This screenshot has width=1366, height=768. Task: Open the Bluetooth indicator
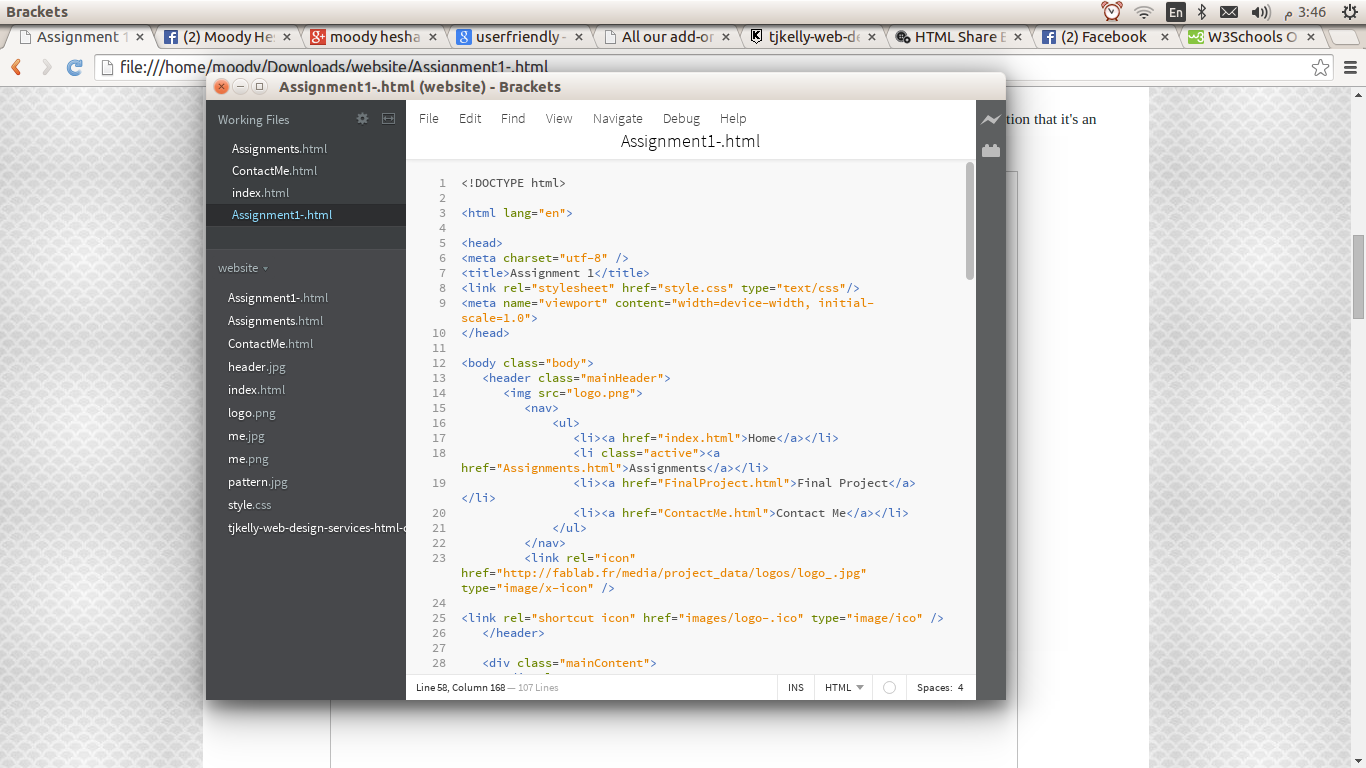pos(1203,12)
